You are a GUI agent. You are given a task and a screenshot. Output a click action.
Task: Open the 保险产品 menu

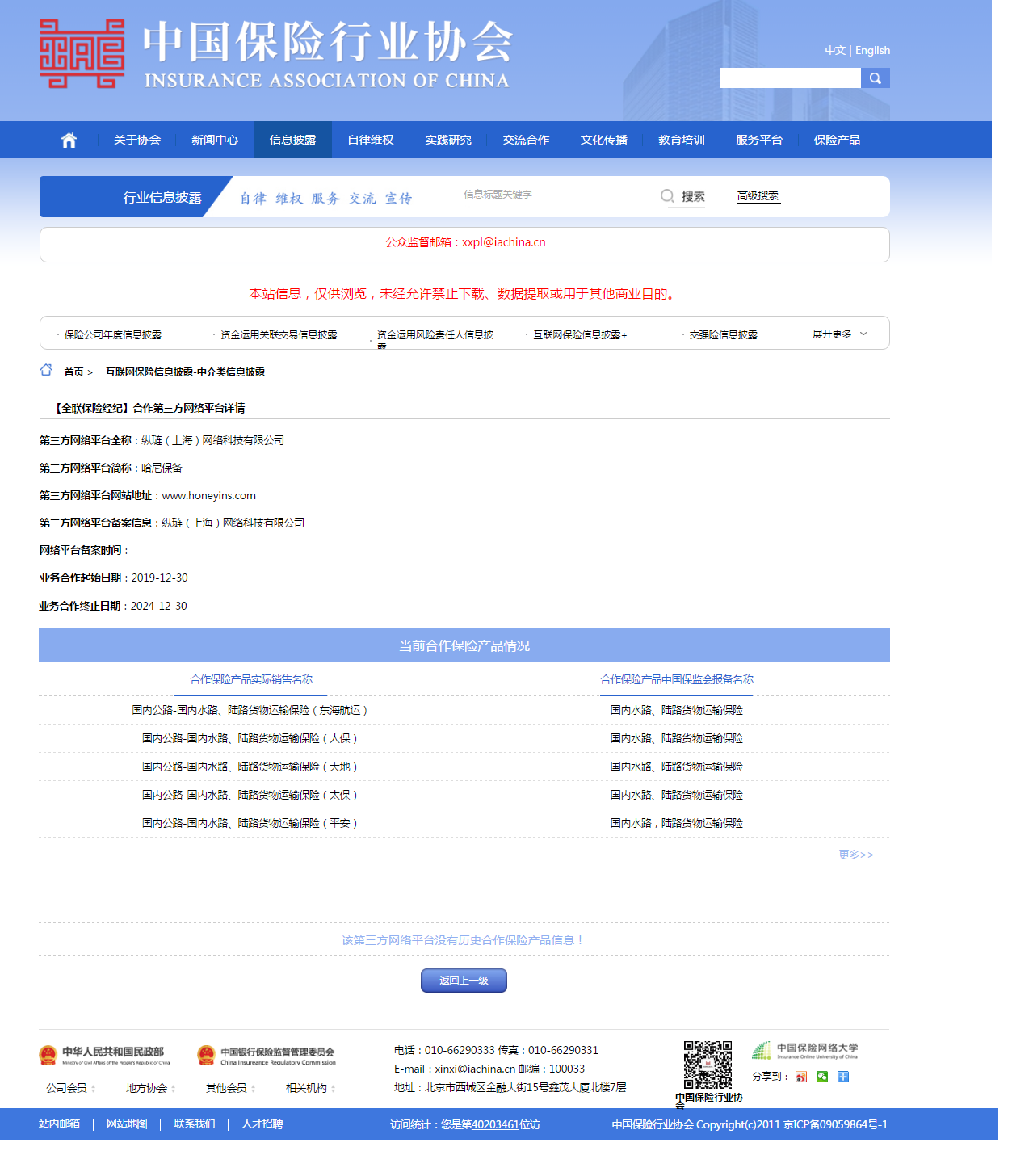837,140
